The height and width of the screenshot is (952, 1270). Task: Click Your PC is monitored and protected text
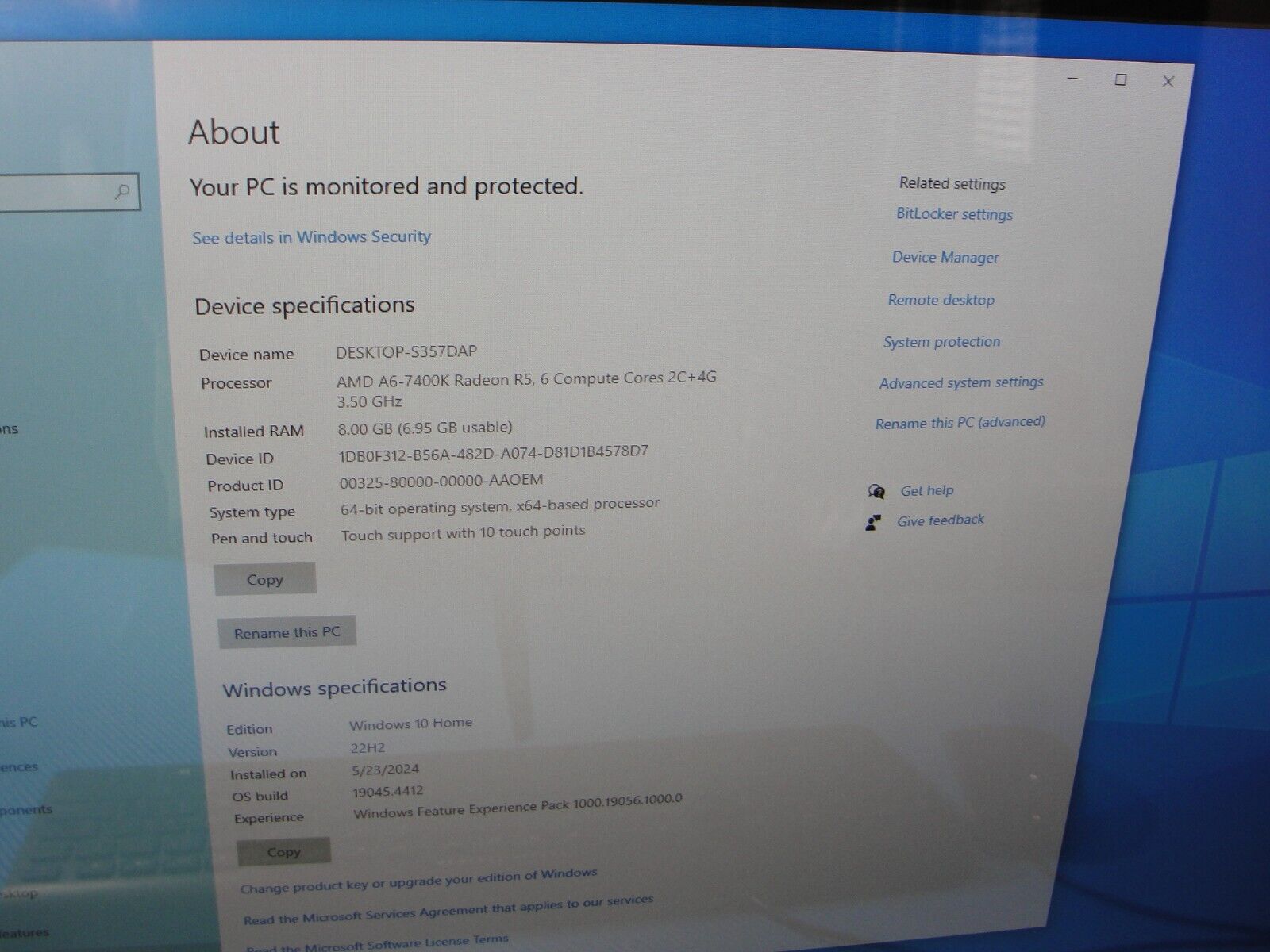387,186
